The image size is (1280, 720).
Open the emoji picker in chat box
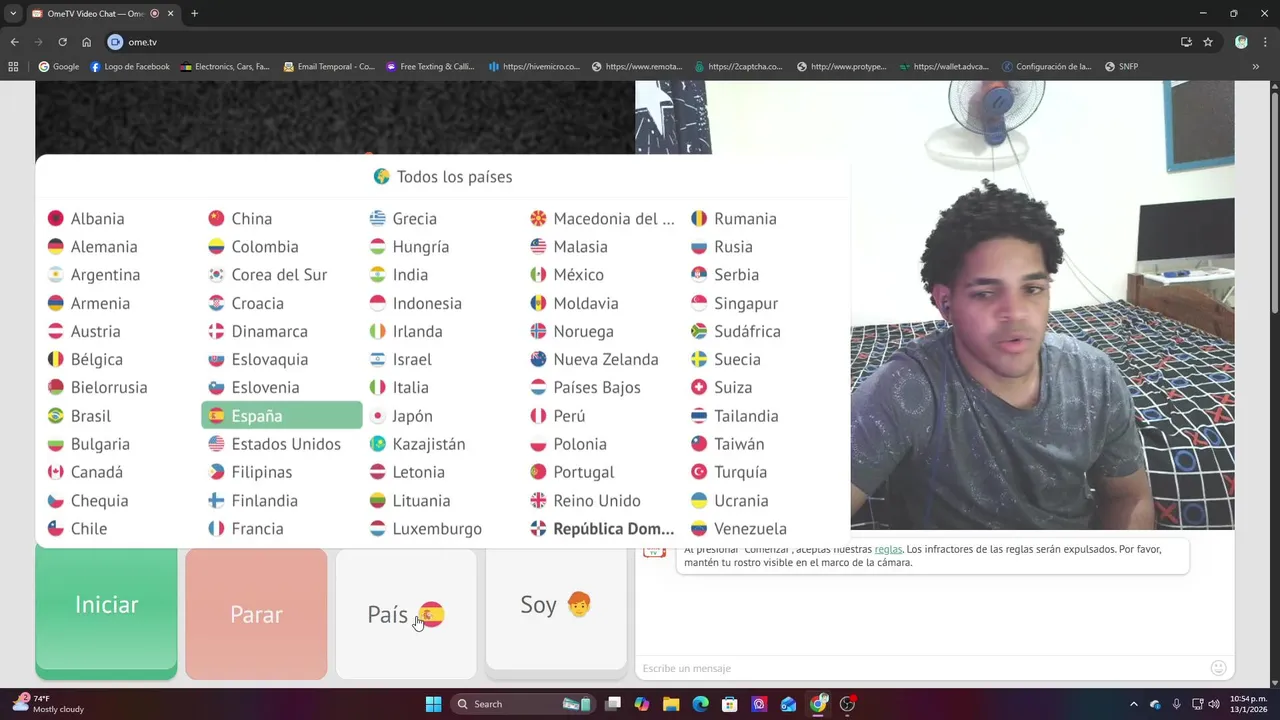coord(1218,668)
